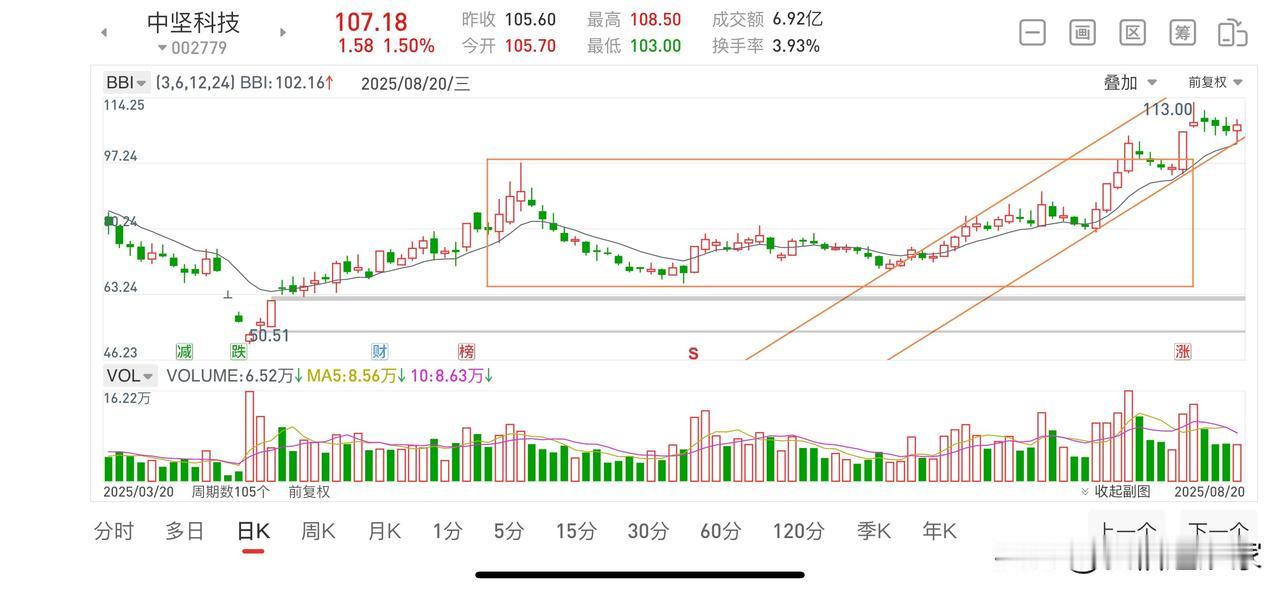1280x589 pixels.
Task: Select the 日K tab
Action: pyautogui.click(x=253, y=531)
